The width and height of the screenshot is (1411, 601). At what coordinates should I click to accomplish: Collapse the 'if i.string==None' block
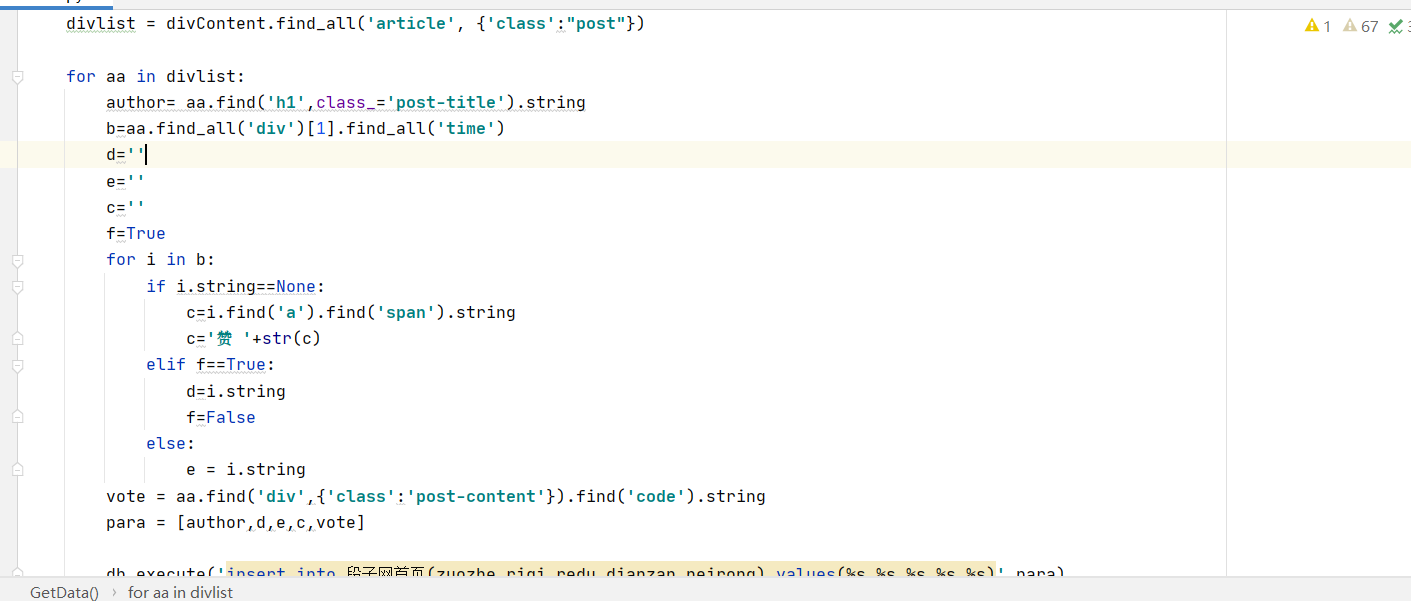[x=17, y=287]
